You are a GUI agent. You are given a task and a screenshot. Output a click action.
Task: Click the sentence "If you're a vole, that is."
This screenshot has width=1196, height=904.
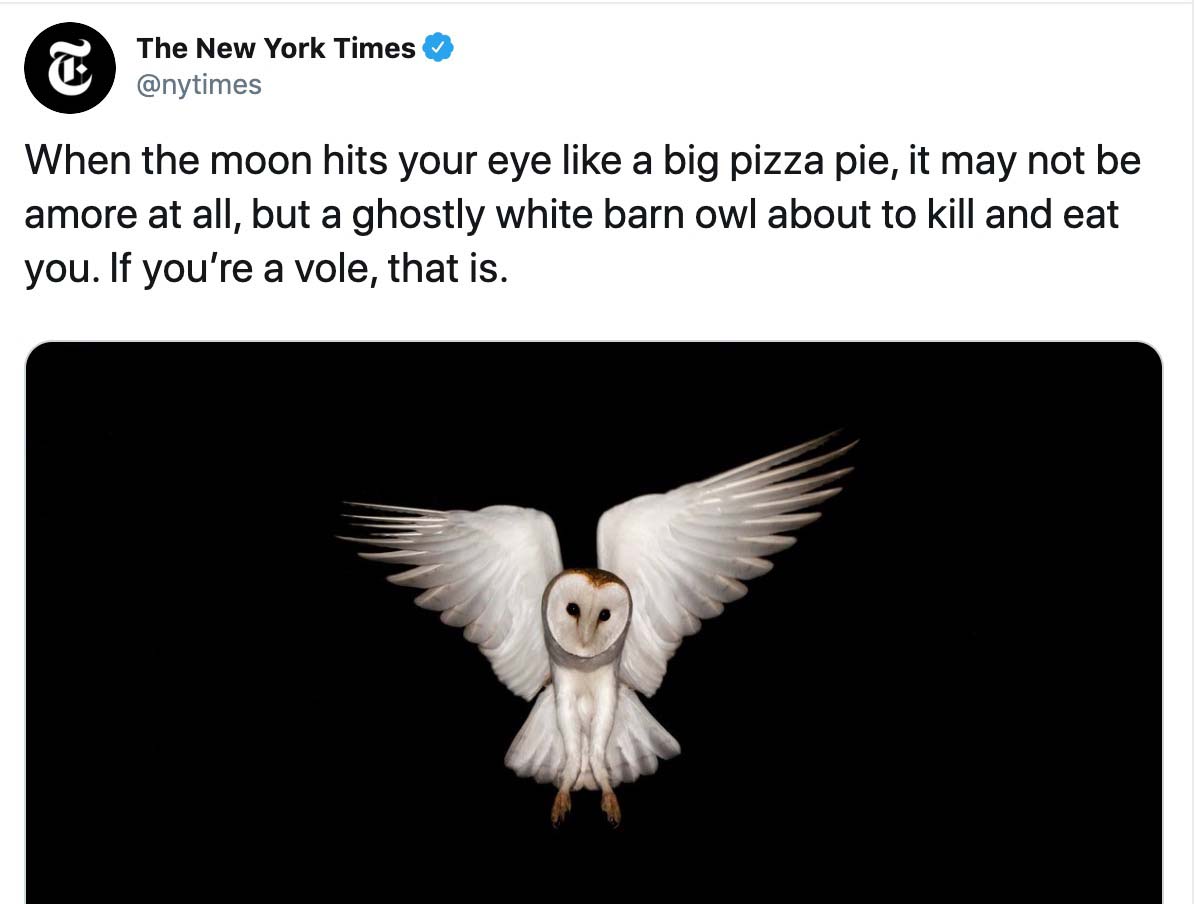308,269
